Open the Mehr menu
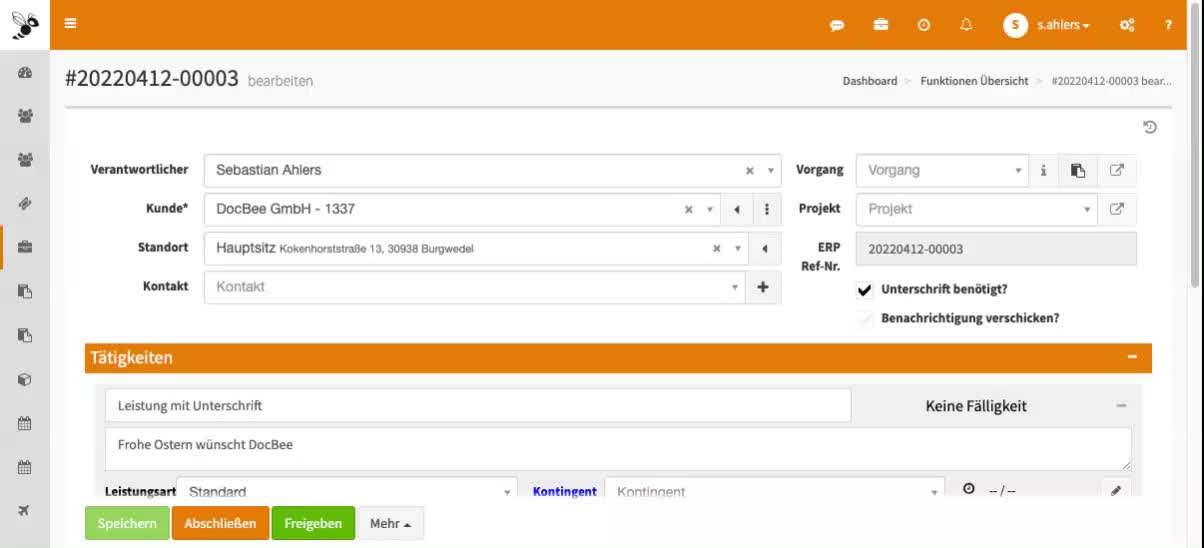Image resolution: width=1204 pixels, height=548 pixels. tap(390, 523)
